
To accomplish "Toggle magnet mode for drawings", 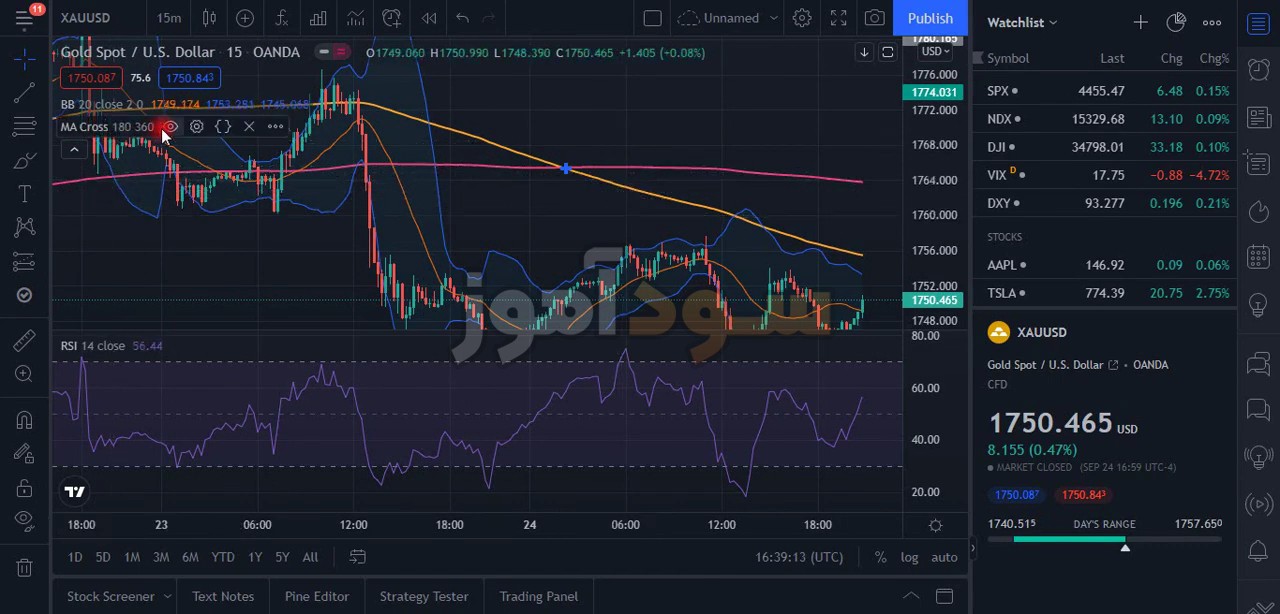I will [x=25, y=420].
